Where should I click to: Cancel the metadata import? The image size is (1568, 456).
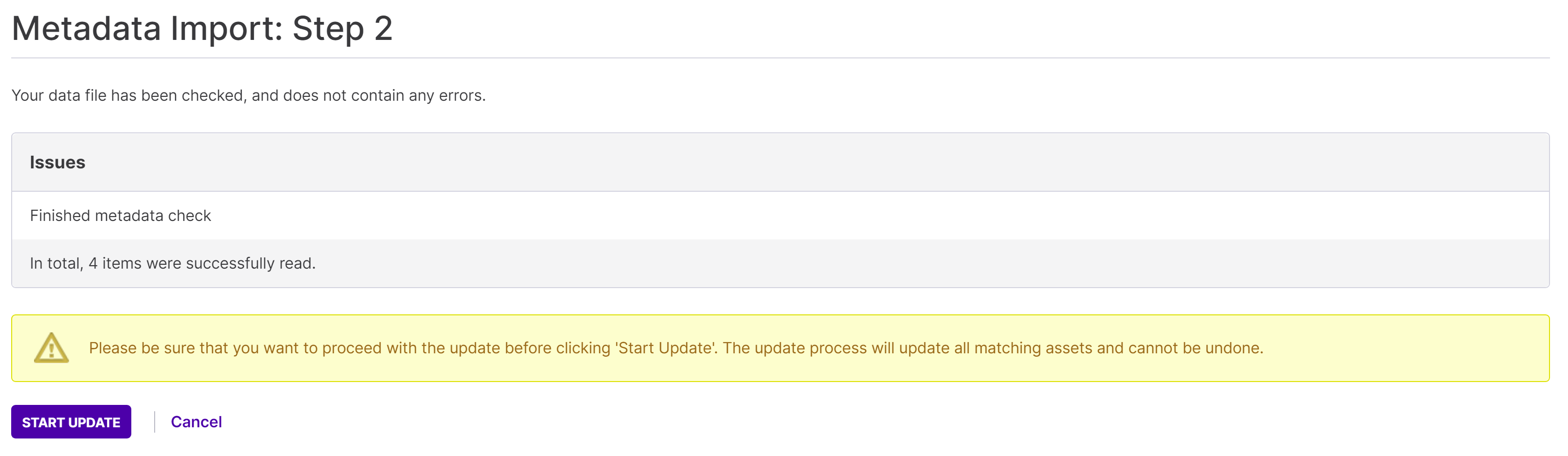click(196, 421)
